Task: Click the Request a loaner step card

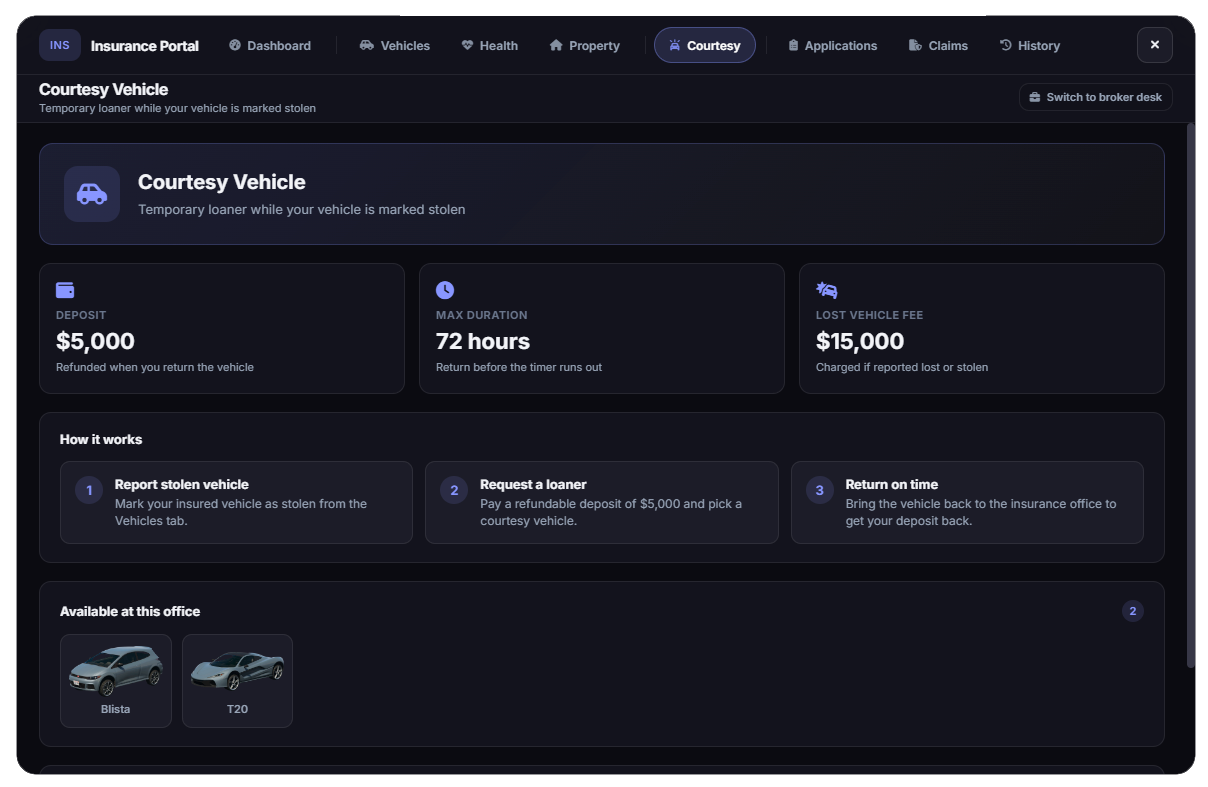Action: pyautogui.click(x=602, y=502)
